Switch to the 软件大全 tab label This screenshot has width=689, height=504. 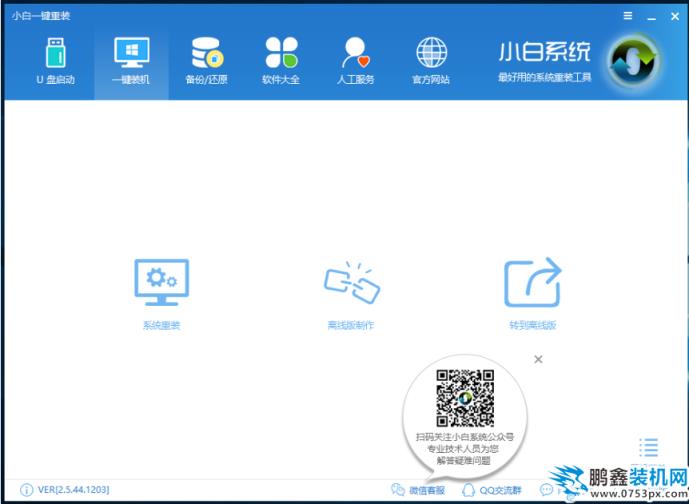(x=281, y=80)
